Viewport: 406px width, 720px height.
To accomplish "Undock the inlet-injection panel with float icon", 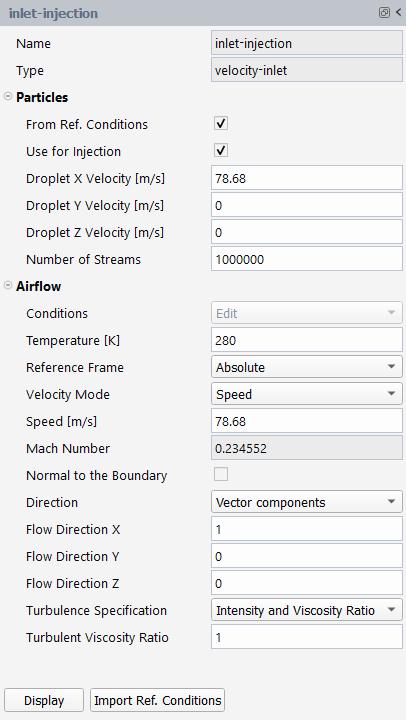I will [384, 13].
